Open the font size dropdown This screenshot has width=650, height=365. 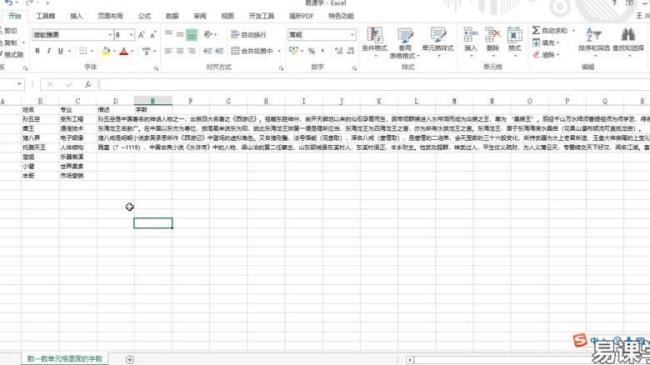point(131,35)
